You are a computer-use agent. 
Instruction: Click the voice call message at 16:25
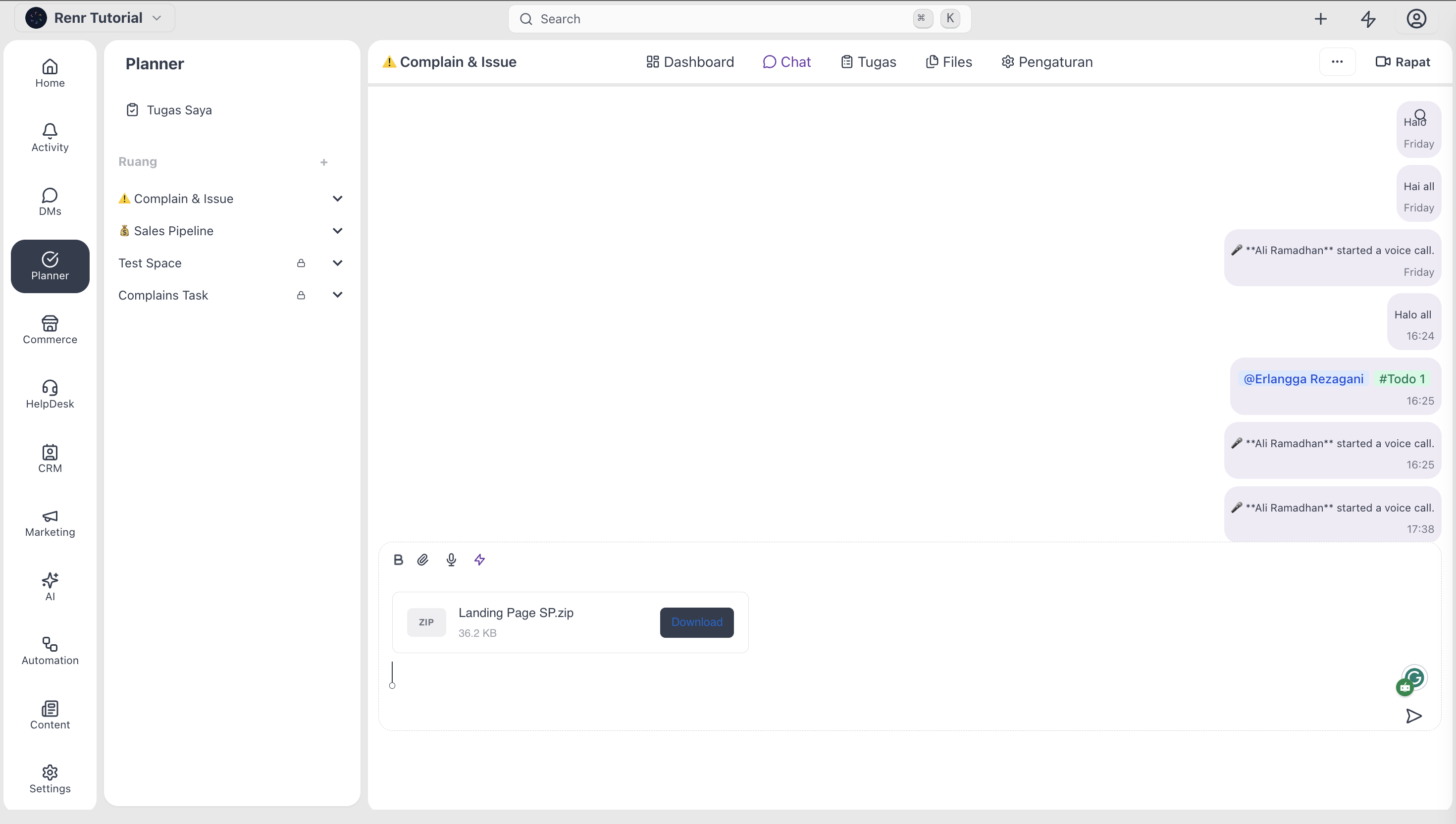click(1333, 450)
